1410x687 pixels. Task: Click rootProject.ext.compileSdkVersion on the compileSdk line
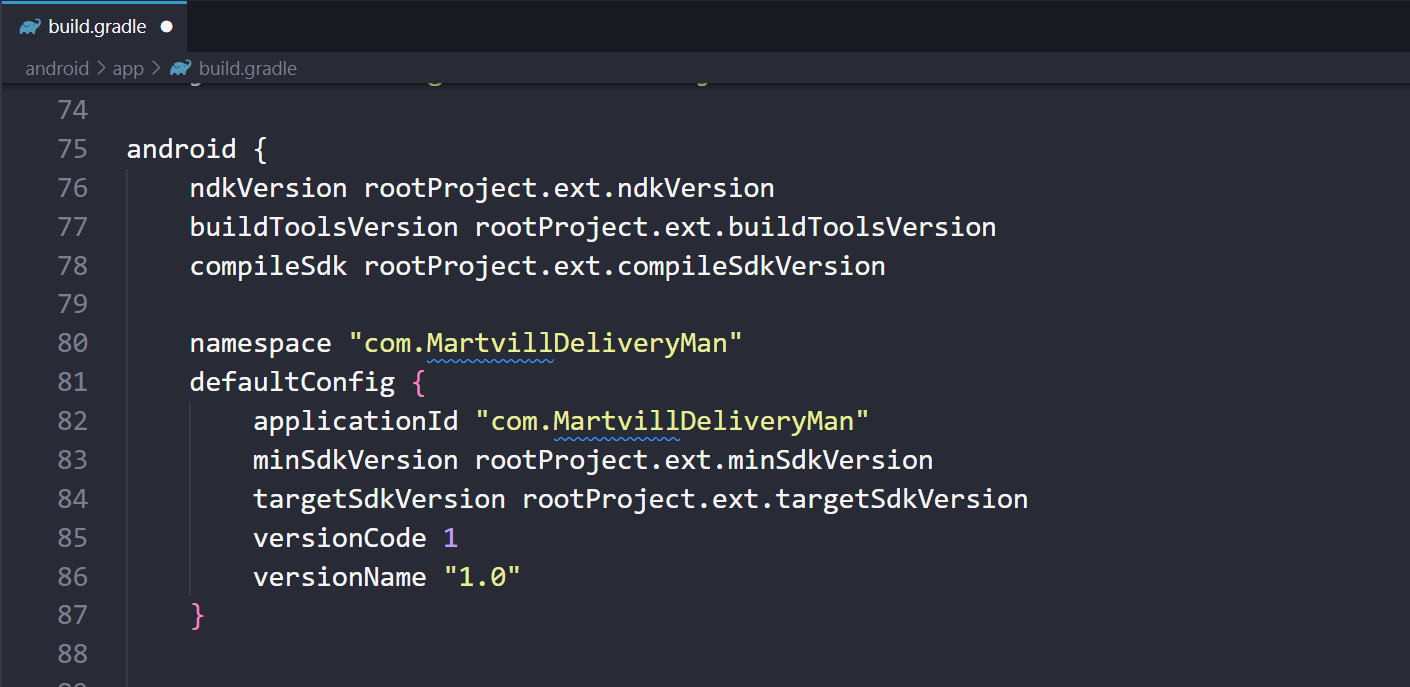tap(624, 266)
